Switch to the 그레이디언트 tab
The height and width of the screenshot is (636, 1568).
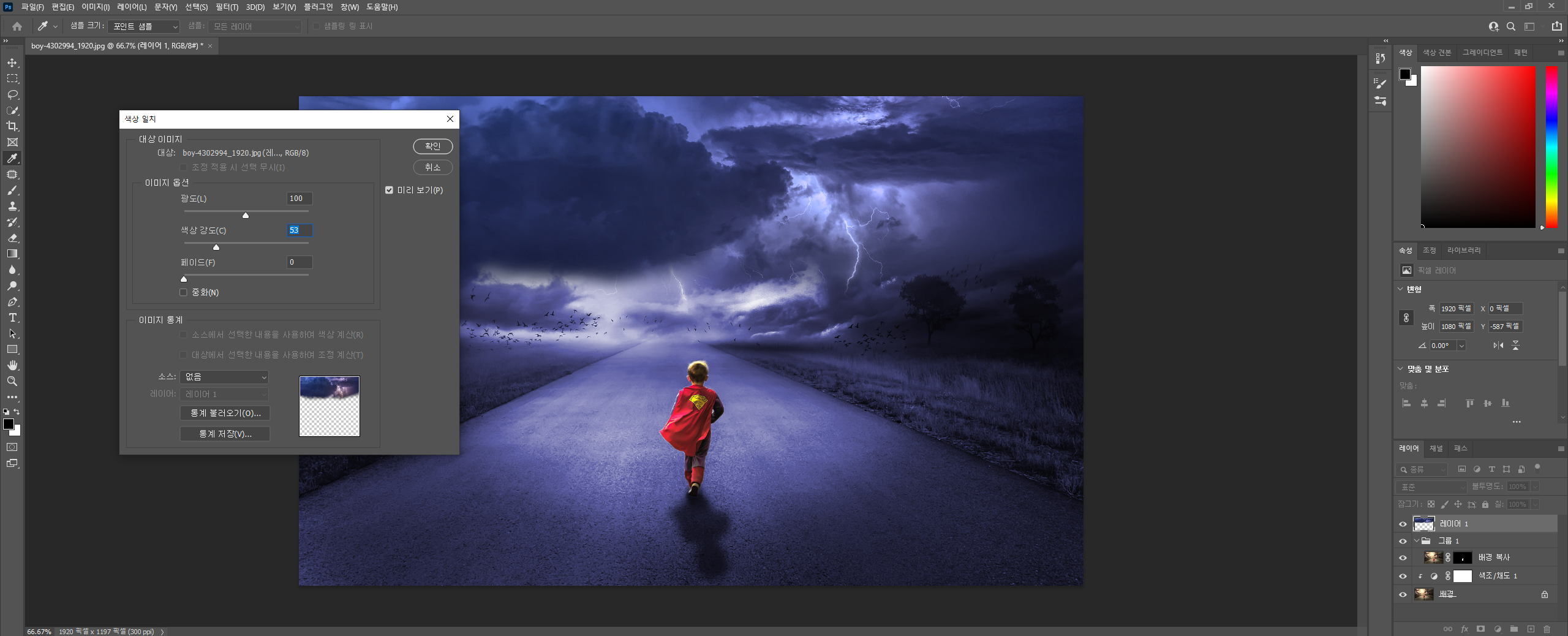[1482, 53]
